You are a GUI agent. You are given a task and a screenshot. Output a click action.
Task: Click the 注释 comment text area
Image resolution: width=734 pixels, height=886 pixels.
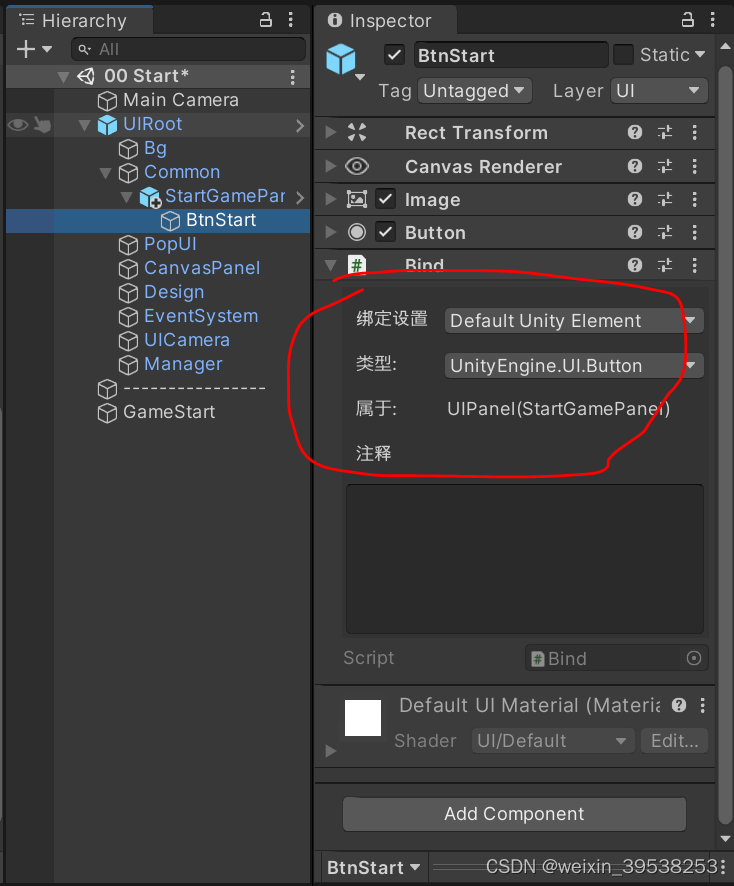524,559
